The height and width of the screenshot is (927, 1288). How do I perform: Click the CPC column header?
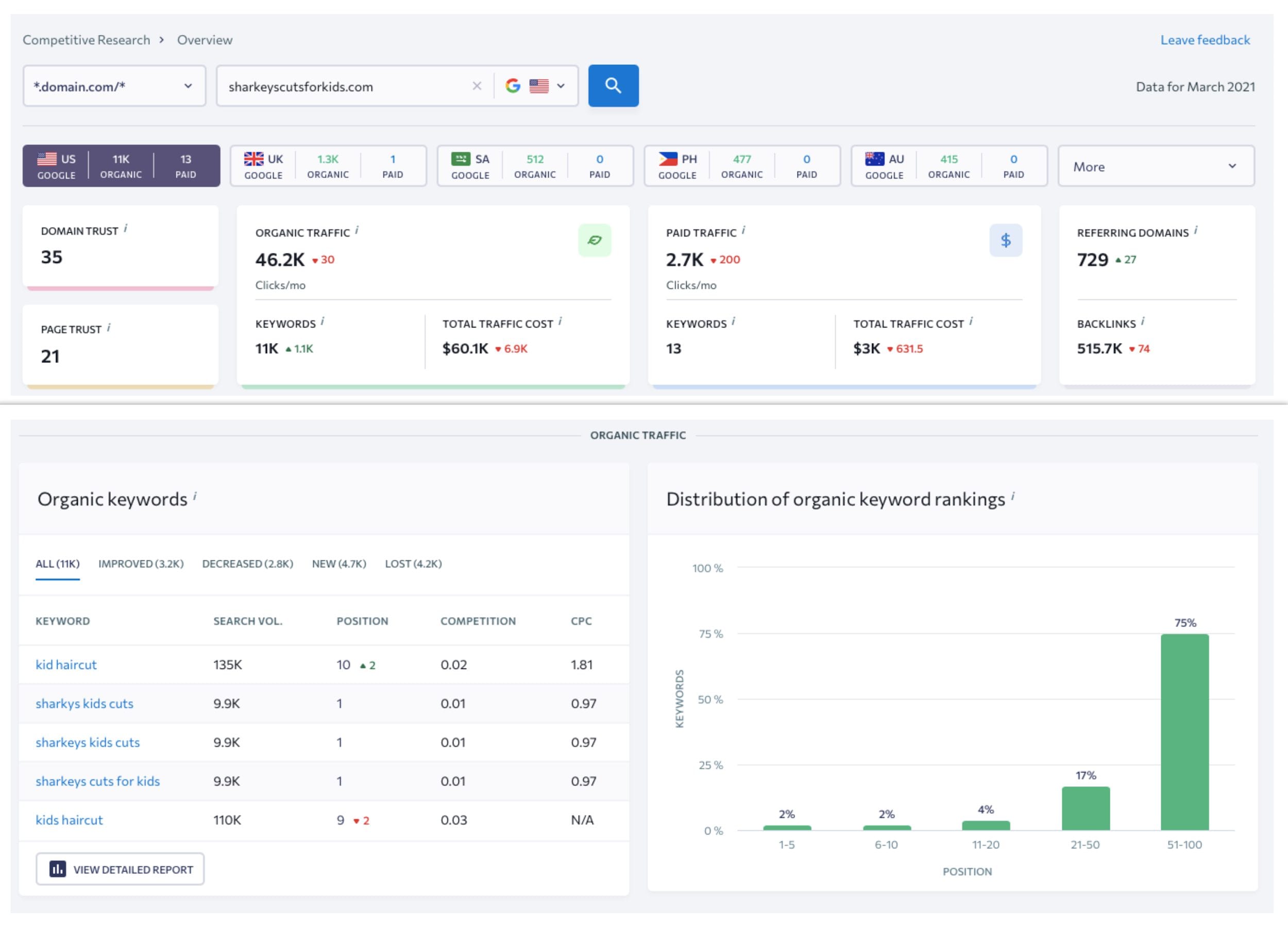coord(581,621)
